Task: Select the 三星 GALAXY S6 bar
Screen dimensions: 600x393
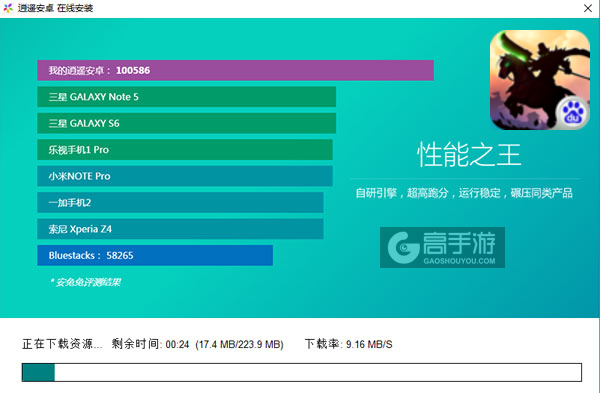Action: [x=186, y=123]
